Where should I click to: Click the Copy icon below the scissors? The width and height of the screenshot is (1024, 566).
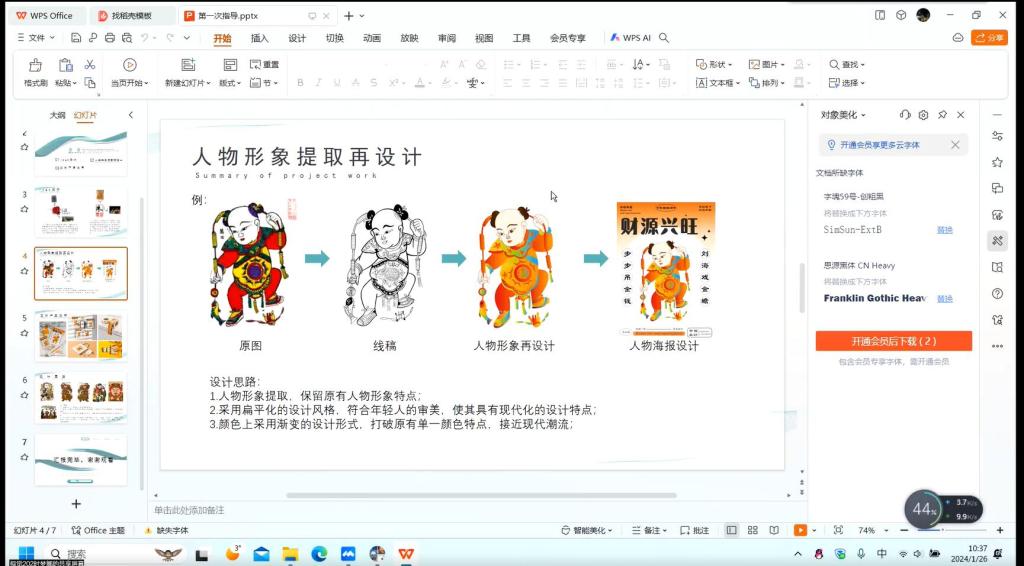pyautogui.click(x=90, y=83)
